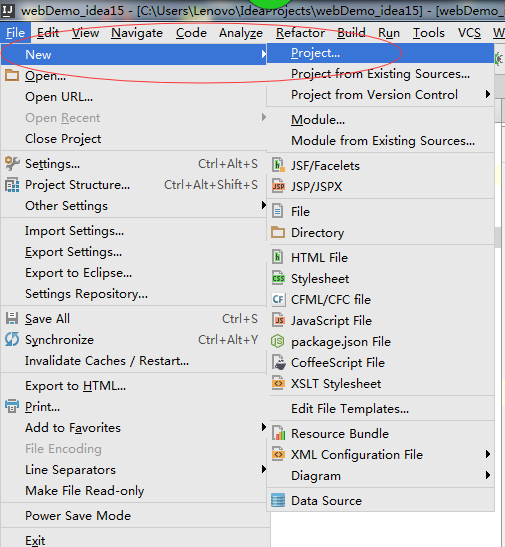
Task: Click the CFML/CFC file icon
Action: (278, 299)
